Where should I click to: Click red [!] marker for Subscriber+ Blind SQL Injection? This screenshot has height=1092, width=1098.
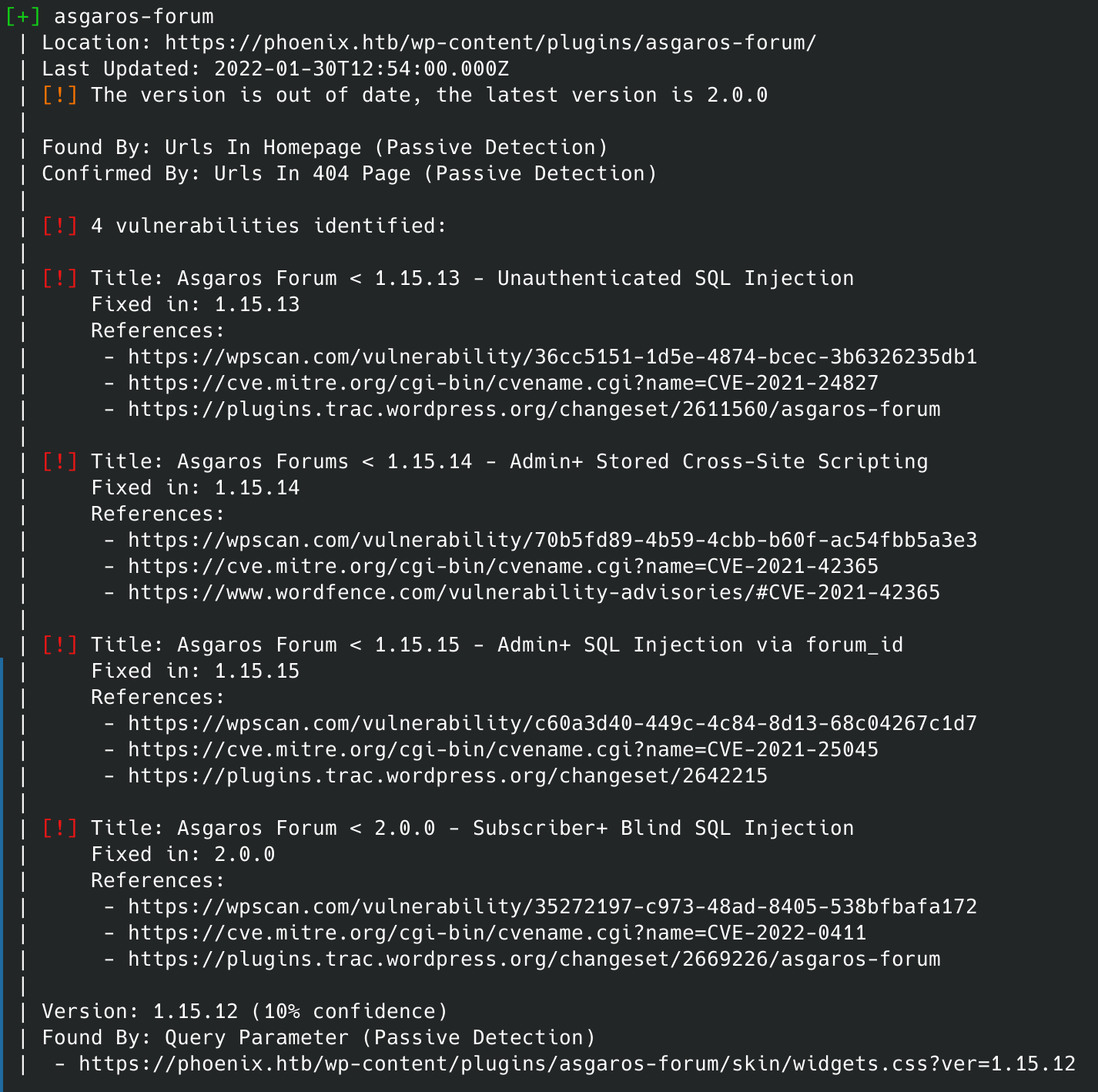59,828
